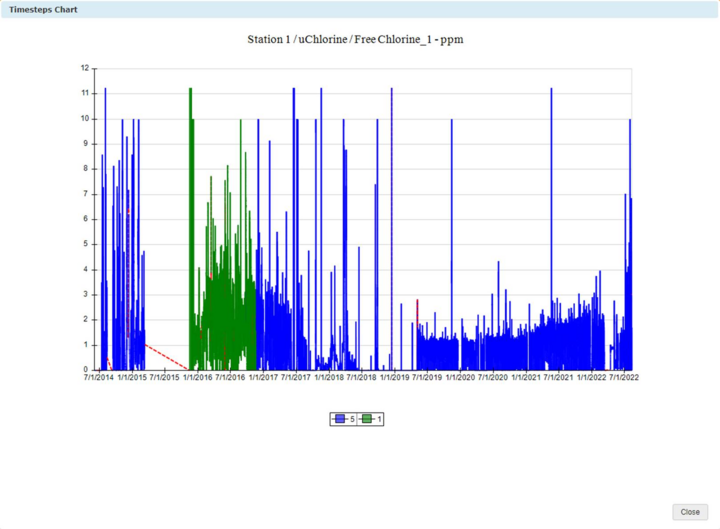Click the 'Timesteps Chart' header title

[43, 10]
